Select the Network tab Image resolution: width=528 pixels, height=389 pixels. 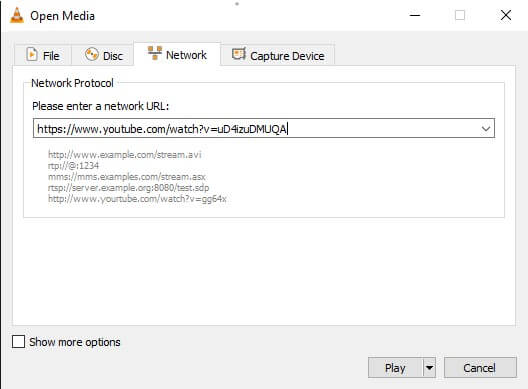[177, 54]
